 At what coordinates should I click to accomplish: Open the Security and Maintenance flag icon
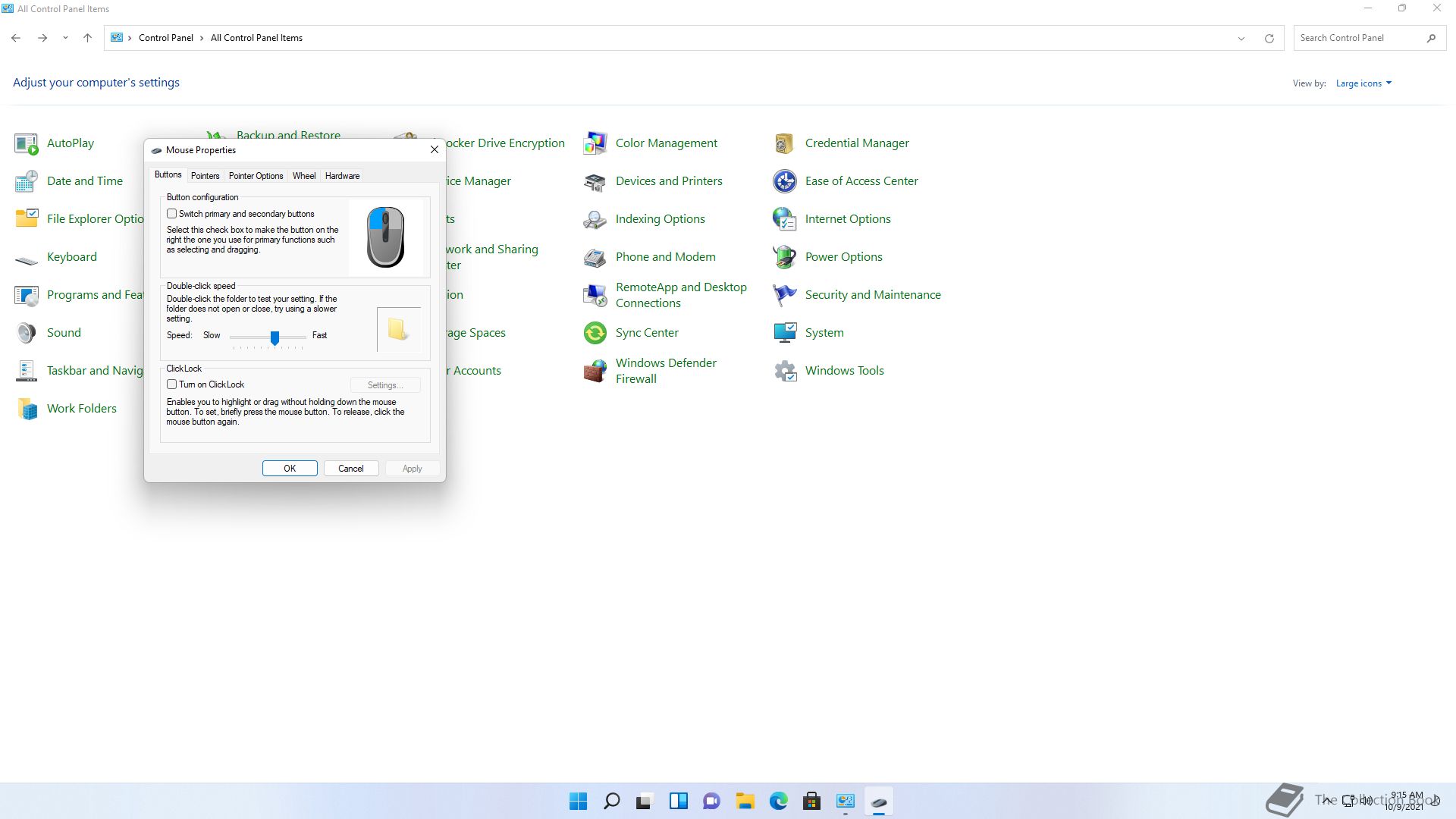784,295
